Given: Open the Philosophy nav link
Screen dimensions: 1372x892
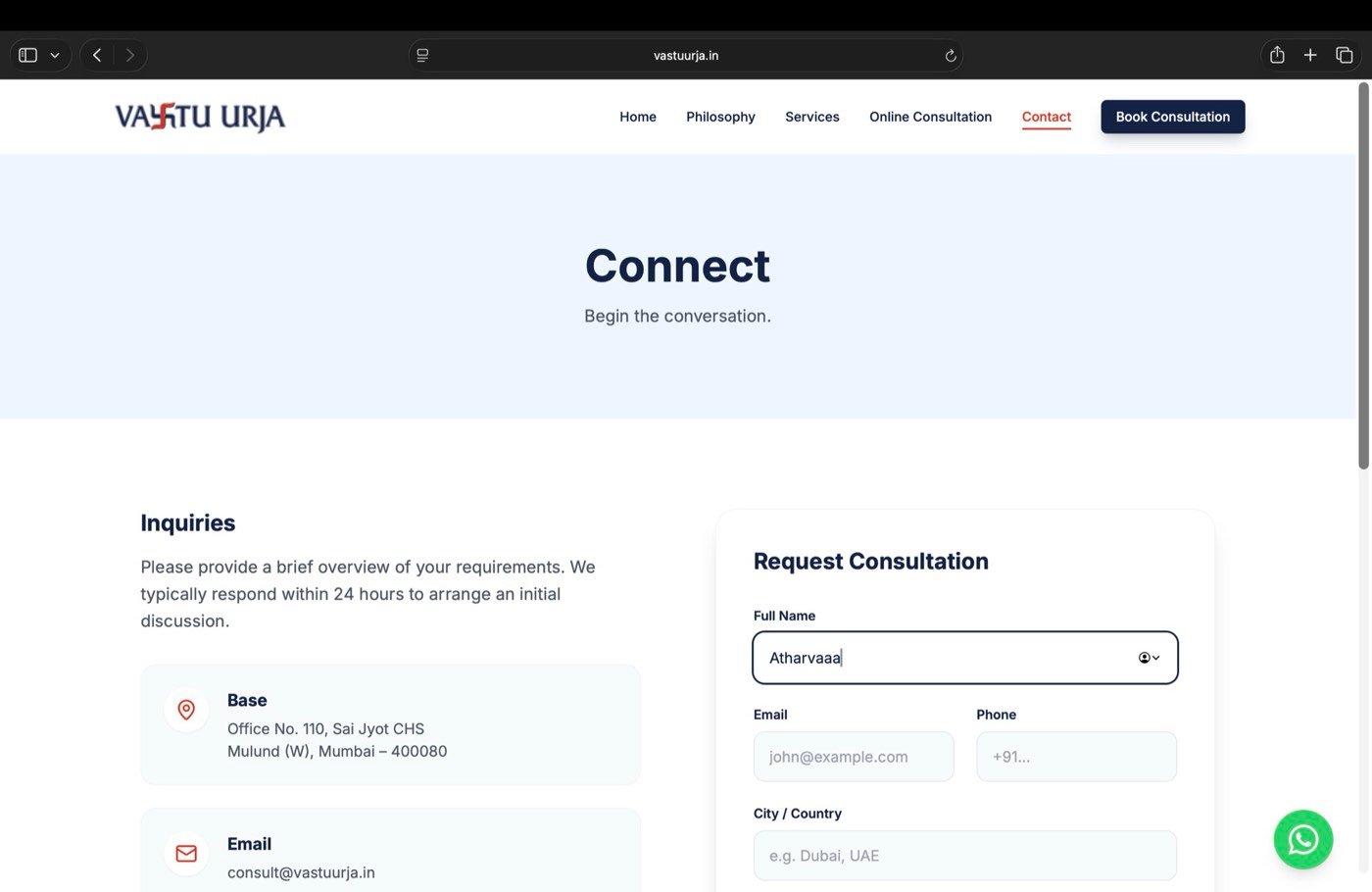Looking at the screenshot, I should coord(720,117).
